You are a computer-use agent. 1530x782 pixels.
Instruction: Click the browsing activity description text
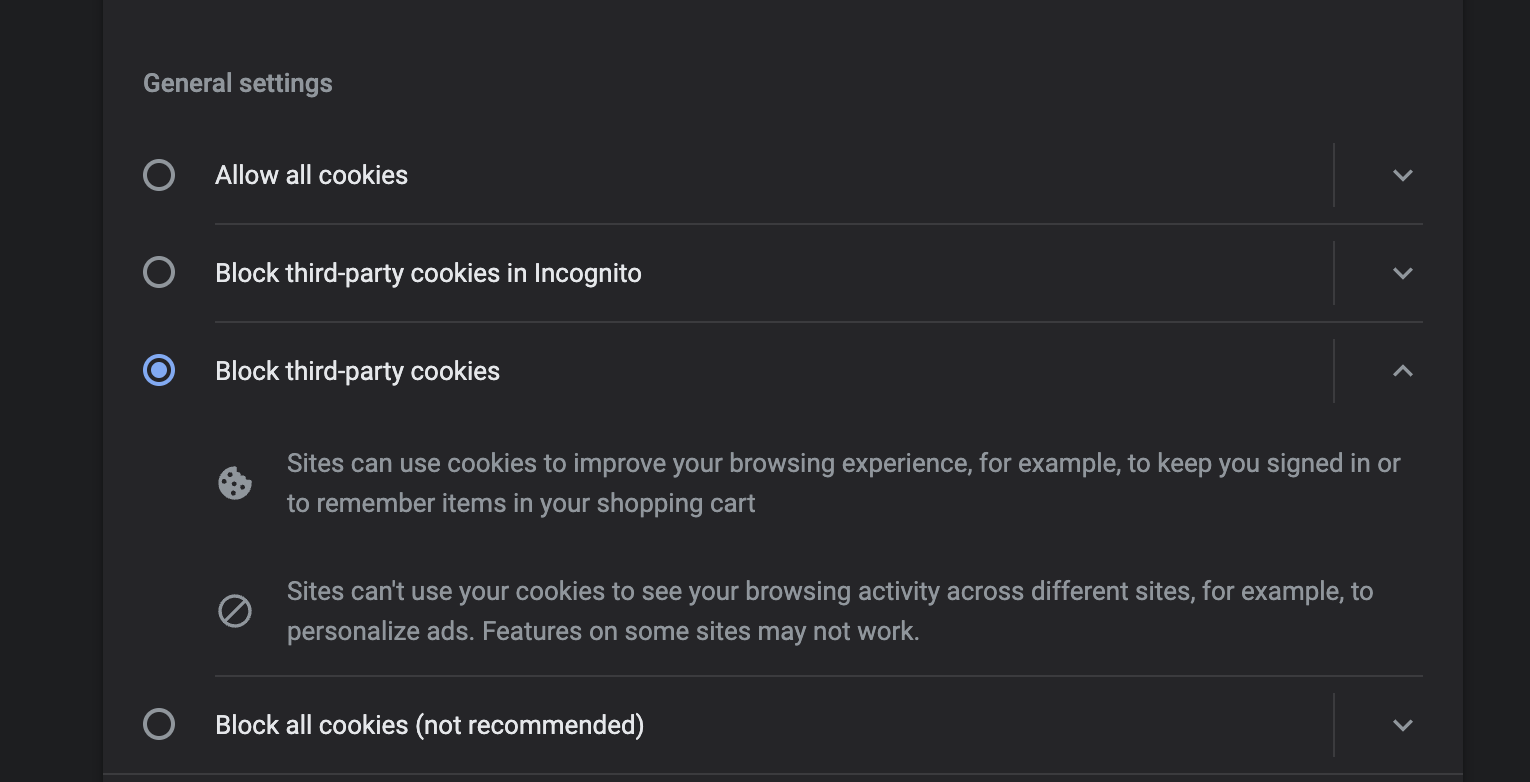pyautogui.click(x=830, y=611)
